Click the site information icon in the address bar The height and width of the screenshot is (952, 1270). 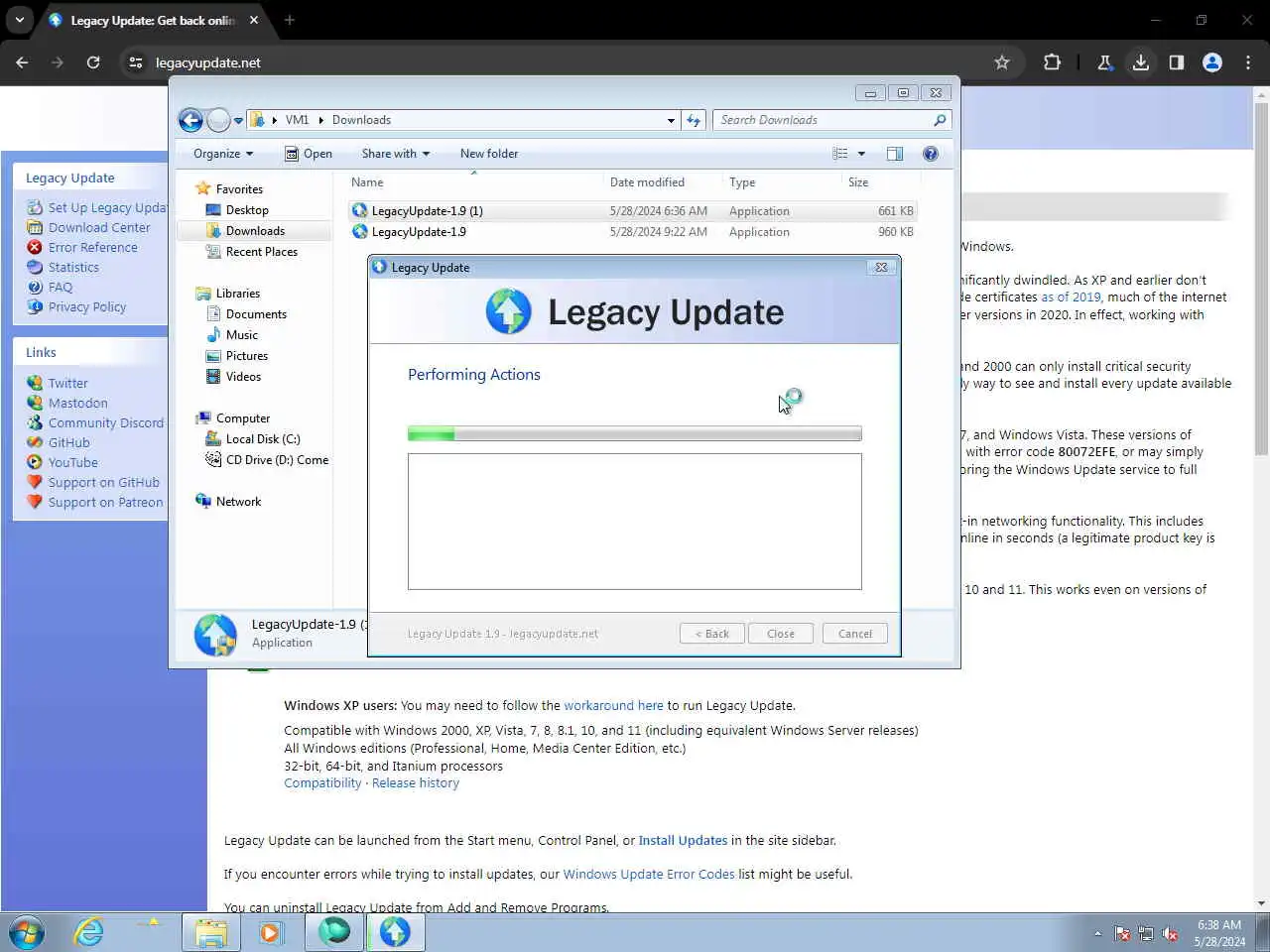coord(136,62)
